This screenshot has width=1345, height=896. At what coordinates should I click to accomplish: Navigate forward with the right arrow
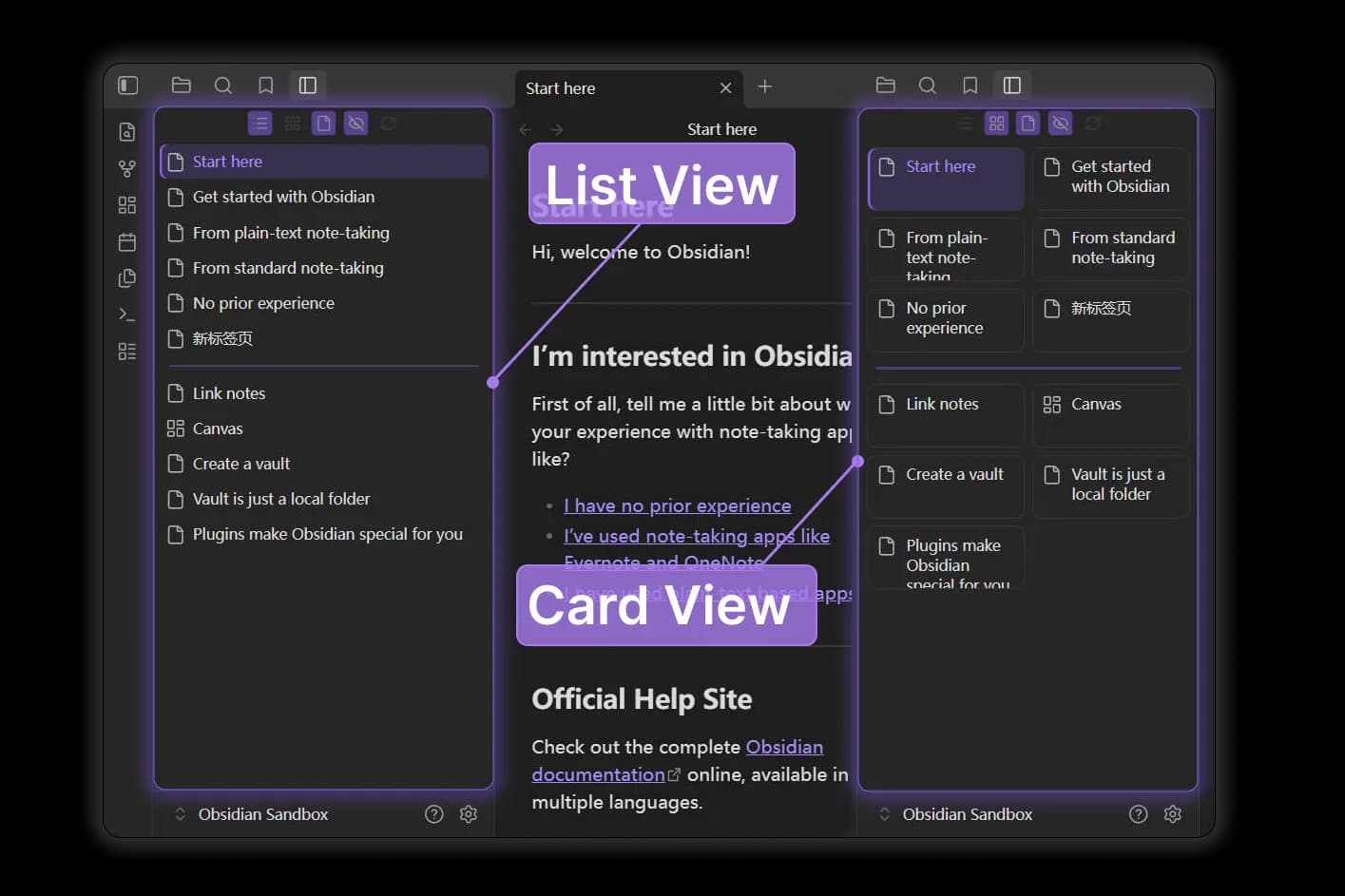(557, 129)
